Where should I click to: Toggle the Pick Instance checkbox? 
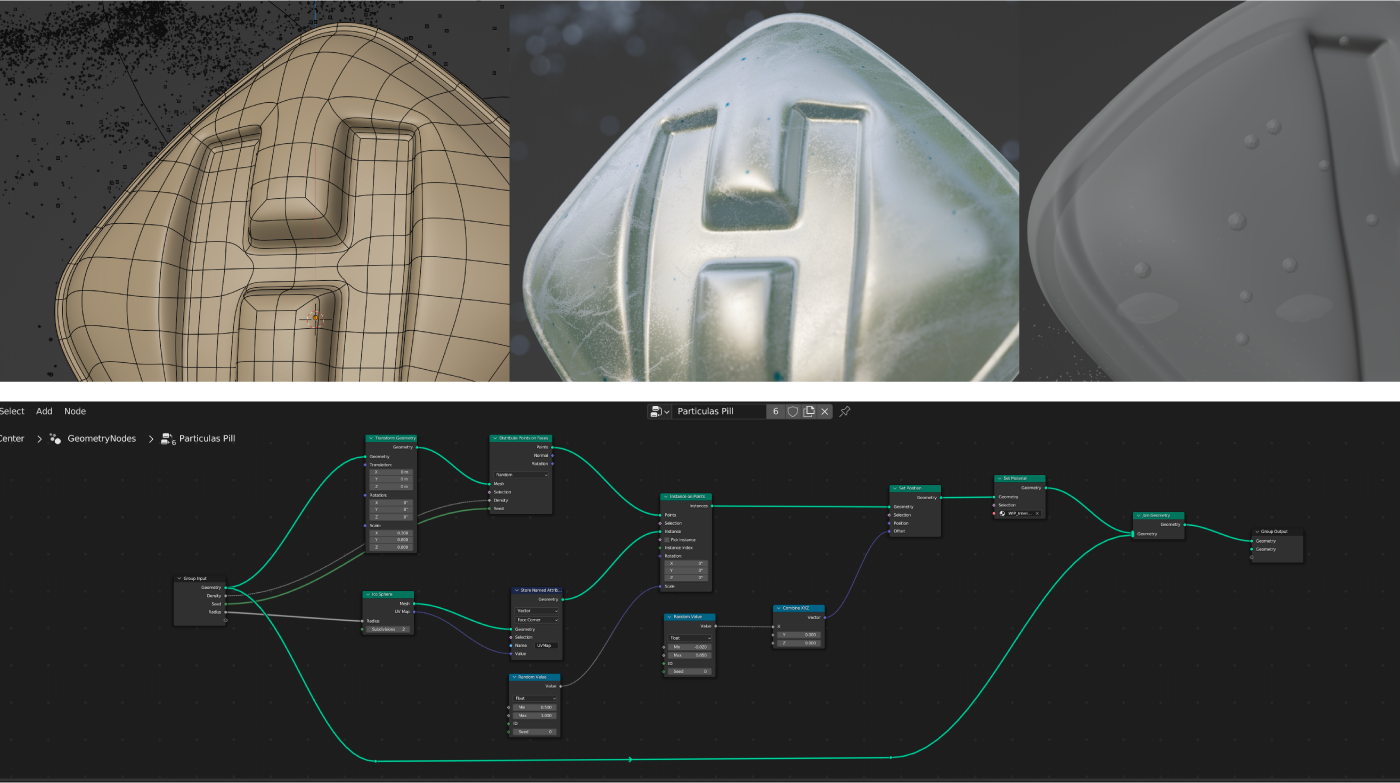(x=668, y=539)
